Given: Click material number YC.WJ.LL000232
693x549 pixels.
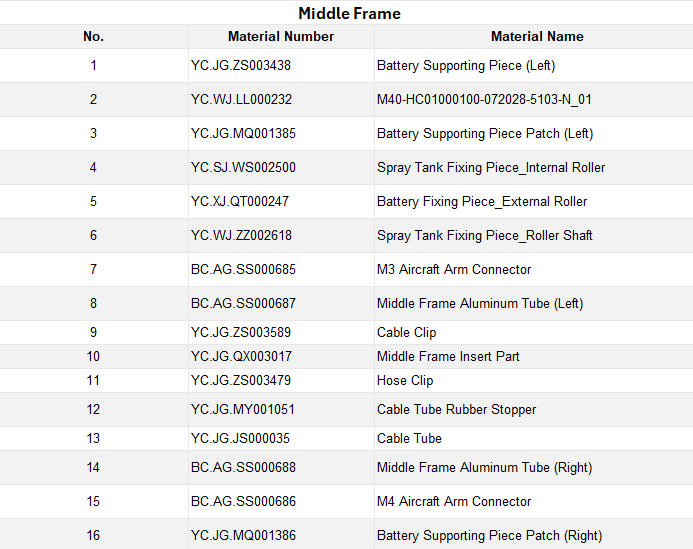Looking at the screenshot, I should pos(281,99).
